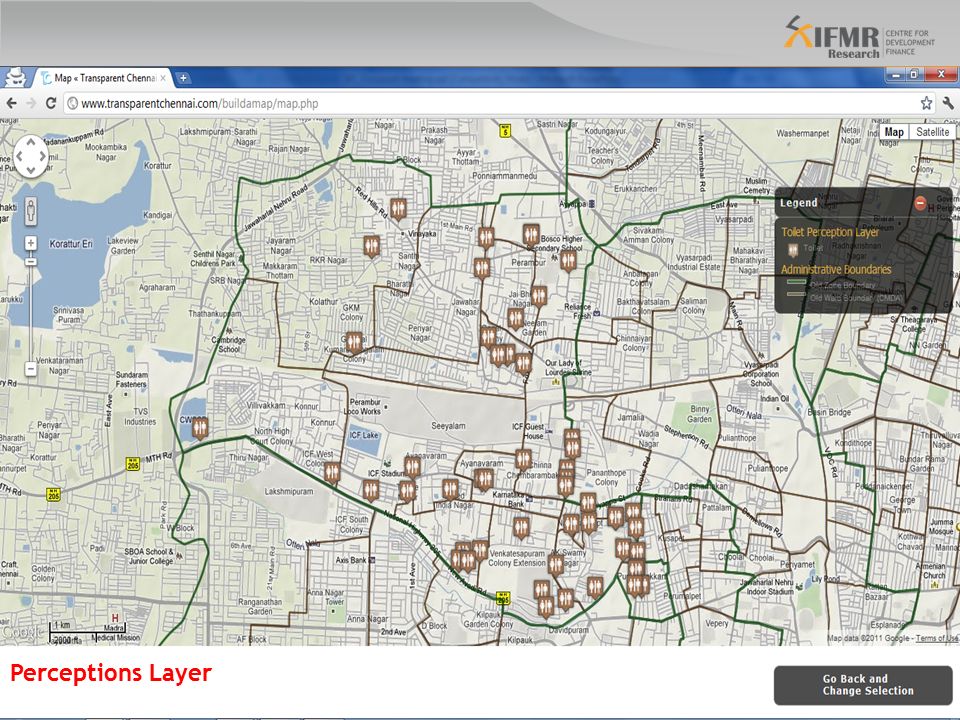Click the toilet marker at ICF West Colony
Screen dimensions: 960x720
(331, 473)
